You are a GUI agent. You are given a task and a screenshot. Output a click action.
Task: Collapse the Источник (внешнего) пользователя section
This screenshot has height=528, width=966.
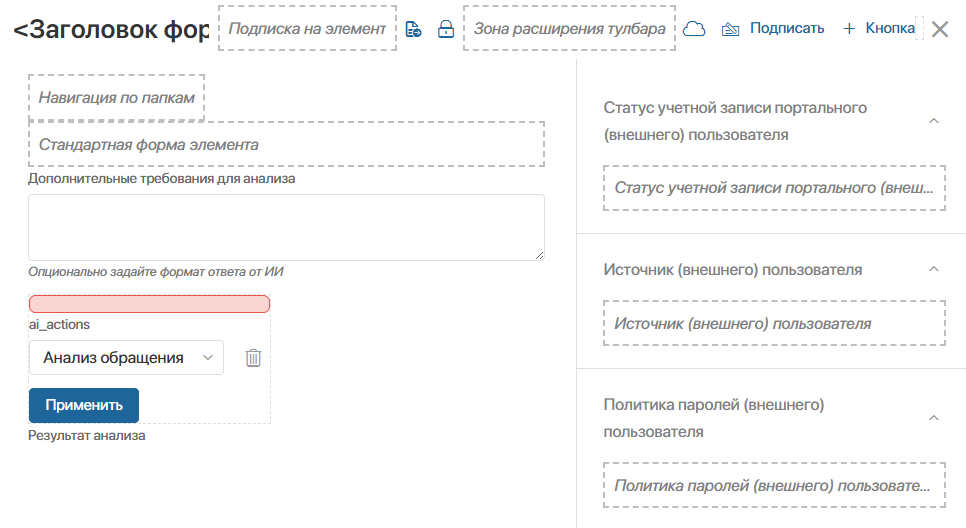tap(934, 270)
